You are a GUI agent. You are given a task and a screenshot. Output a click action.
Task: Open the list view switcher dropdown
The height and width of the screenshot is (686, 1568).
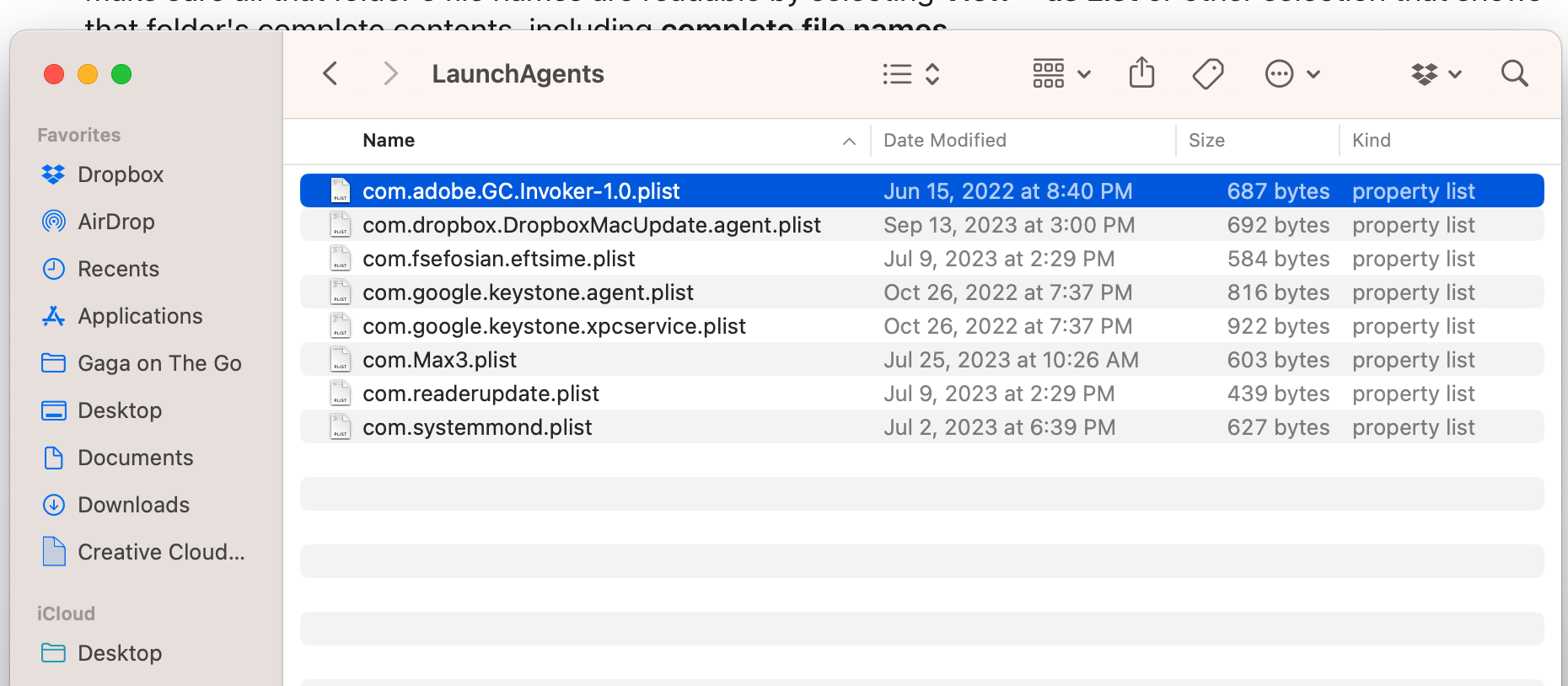[x=910, y=74]
